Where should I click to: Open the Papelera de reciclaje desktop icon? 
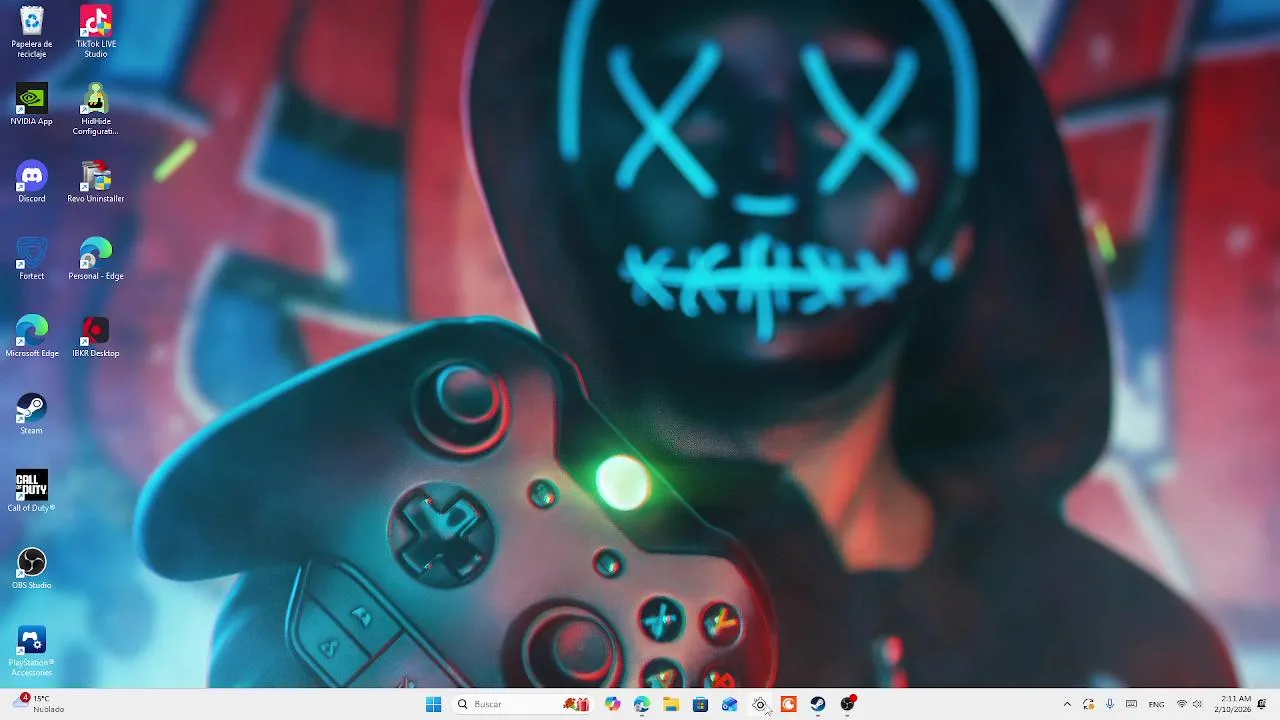[32, 32]
